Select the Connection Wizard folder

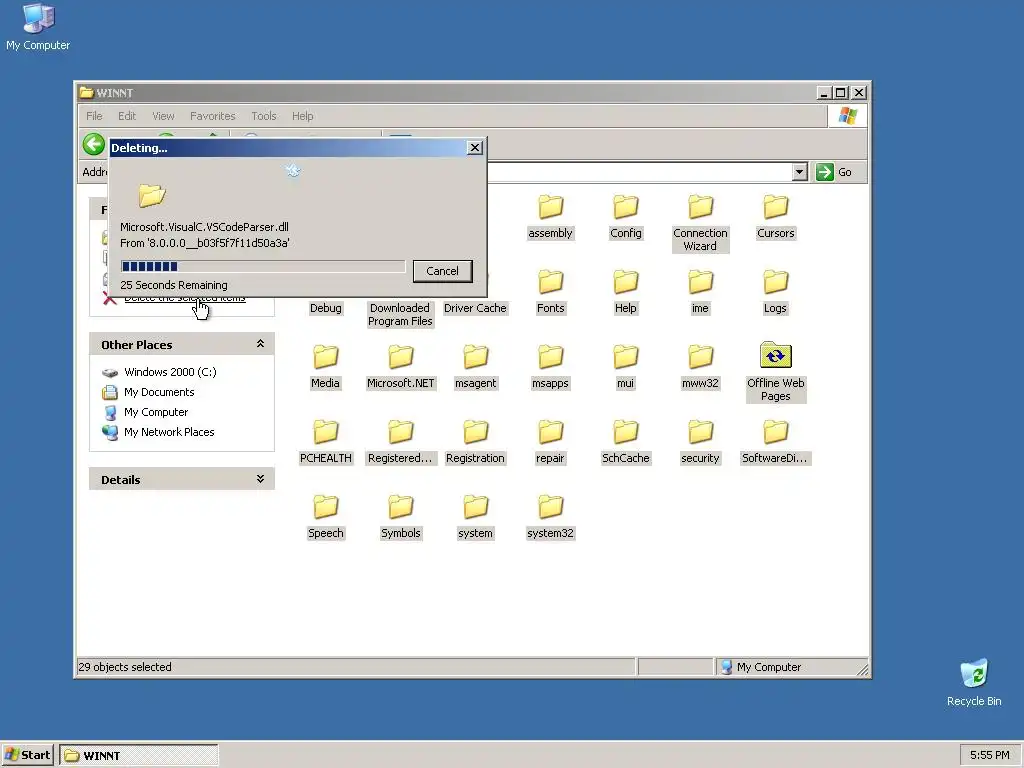tap(700, 224)
